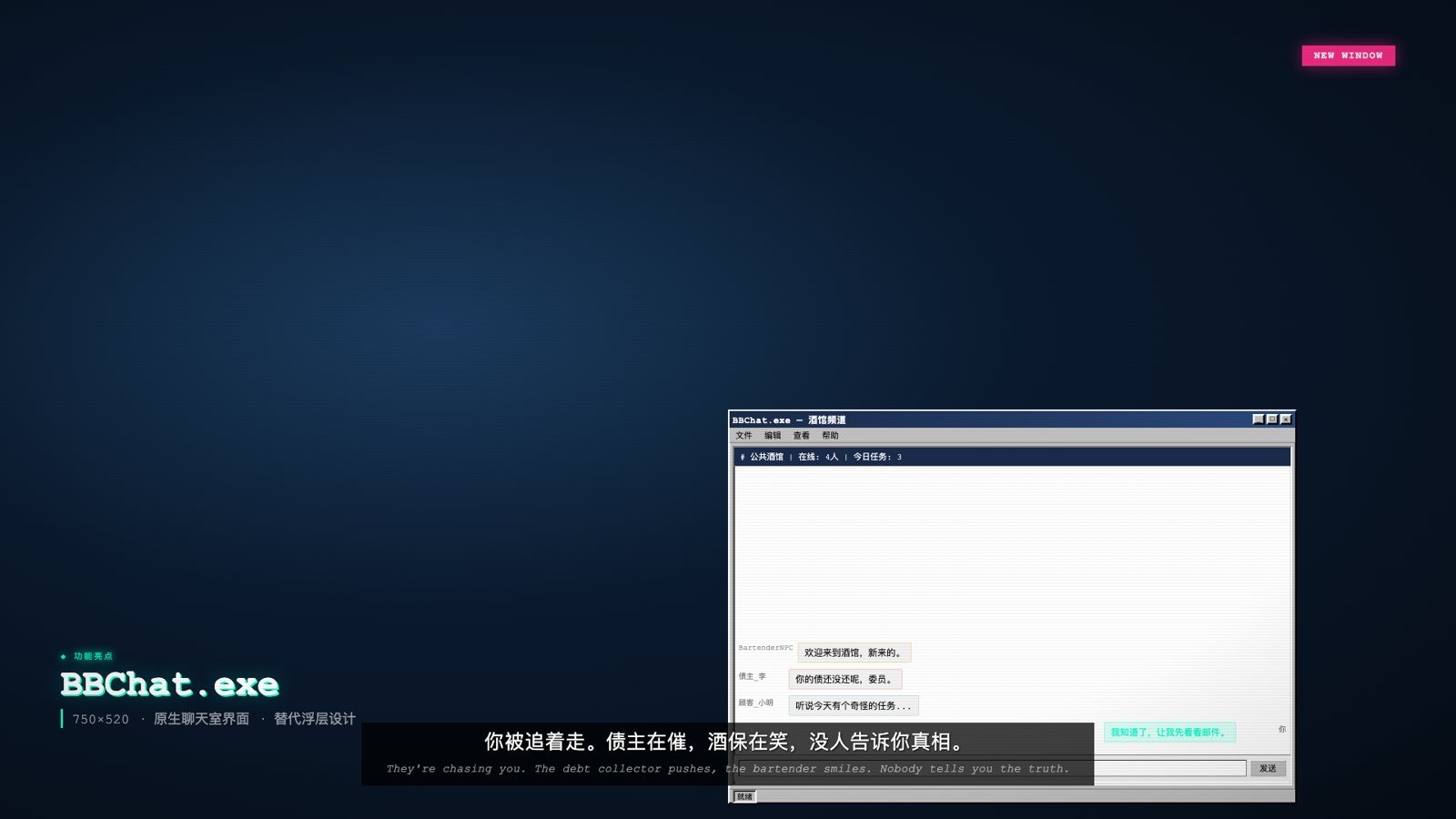Select the green reply 我知道了，让我先看看邮件。

click(1169, 732)
